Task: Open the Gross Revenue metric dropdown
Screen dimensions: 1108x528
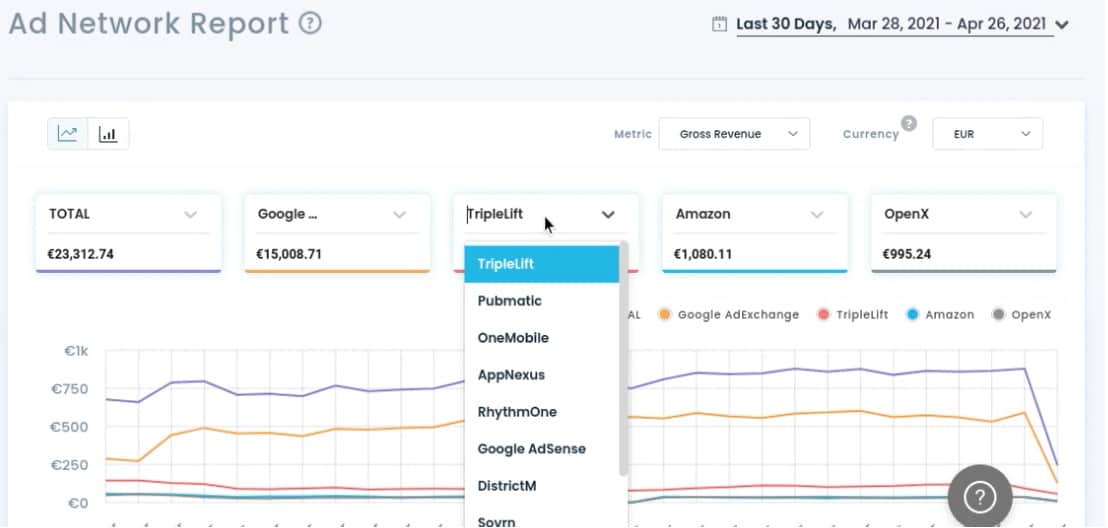Action: tap(734, 134)
